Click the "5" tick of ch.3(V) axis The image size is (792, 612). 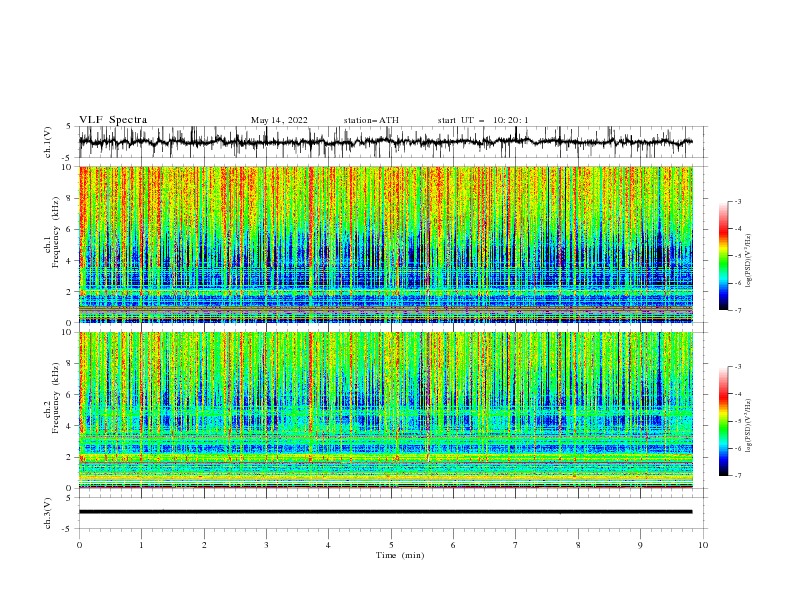(x=69, y=498)
